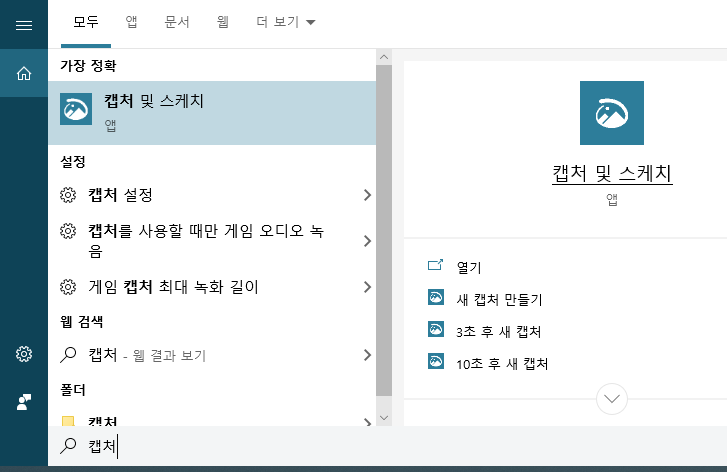This screenshot has height=472, width=727.
Task: Click the gear icon beside 게임 캡처 최대 녹화 길이
Action: tap(68, 287)
